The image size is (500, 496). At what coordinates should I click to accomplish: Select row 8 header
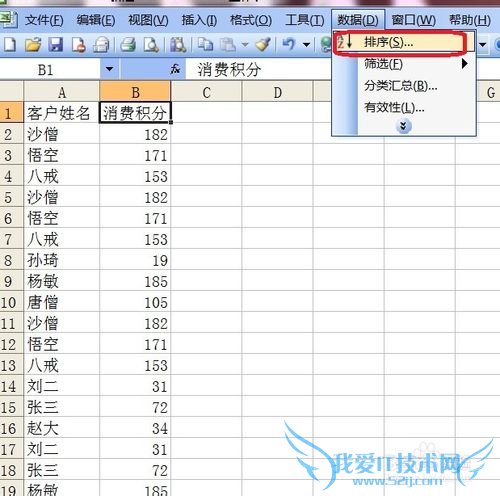[x=12, y=260]
